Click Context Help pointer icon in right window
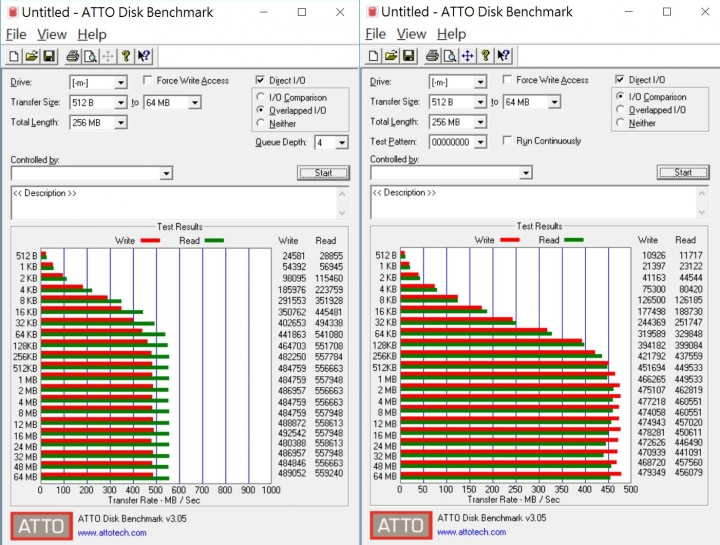Viewport: 720px width, 545px height. coord(503,56)
